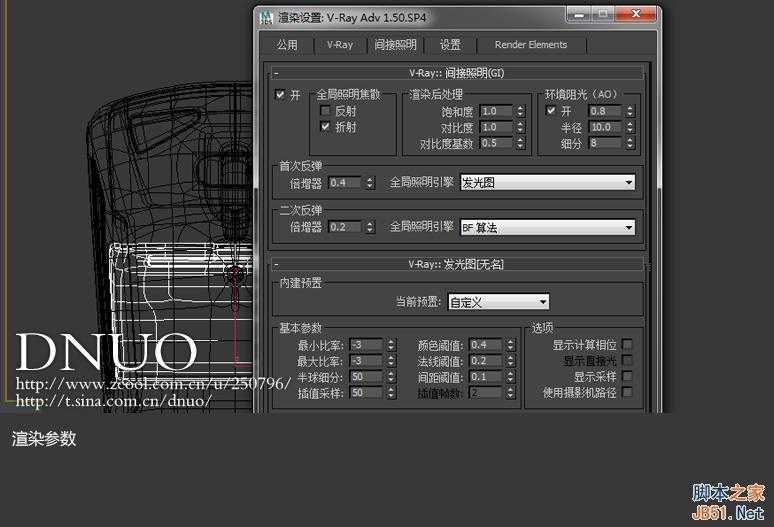Click the 对比度 value field

pyautogui.click(x=497, y=127)
